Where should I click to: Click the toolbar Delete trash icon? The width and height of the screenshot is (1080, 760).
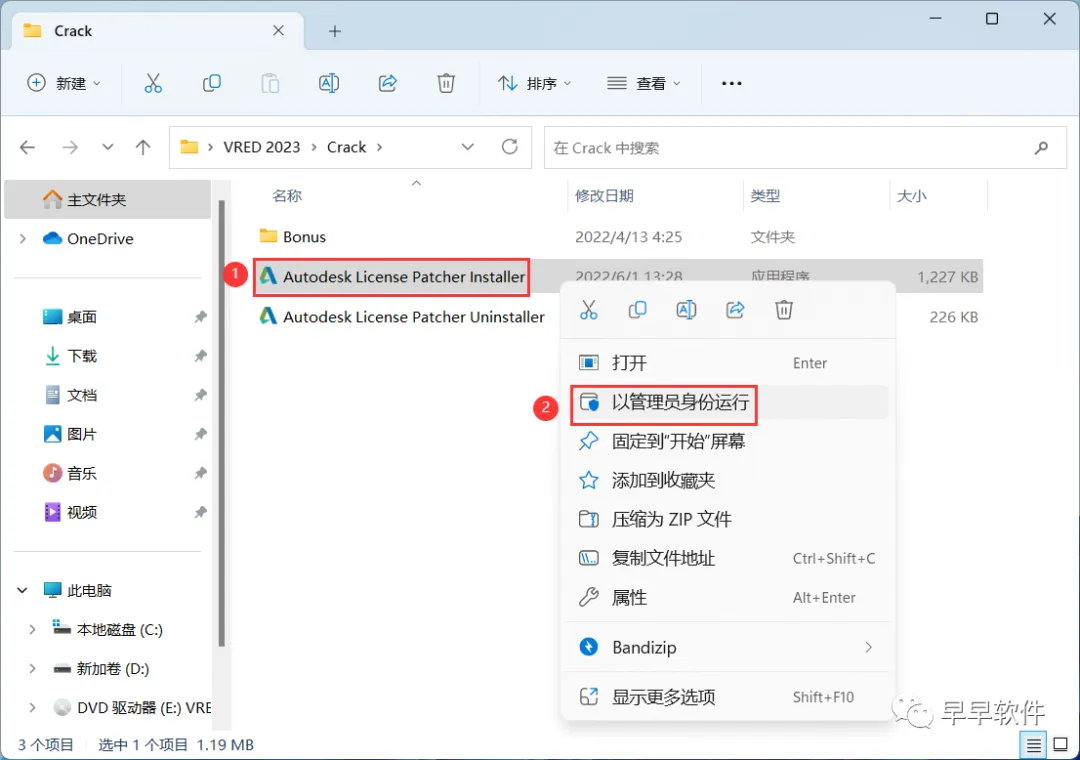point(446,83)
